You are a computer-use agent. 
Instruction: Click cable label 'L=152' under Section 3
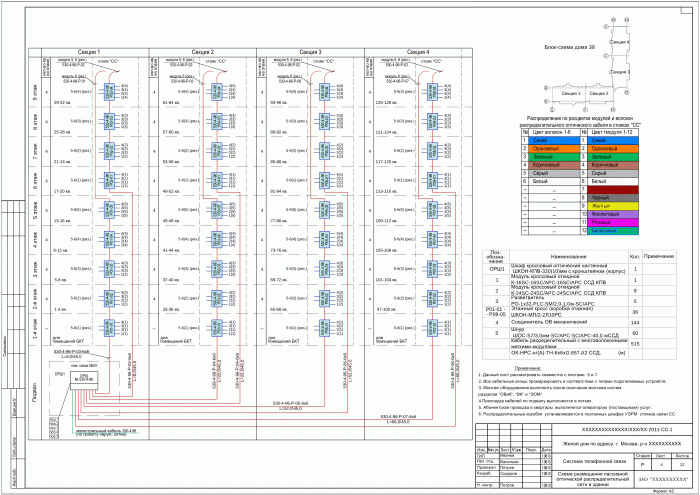click(x=290, y=408)
